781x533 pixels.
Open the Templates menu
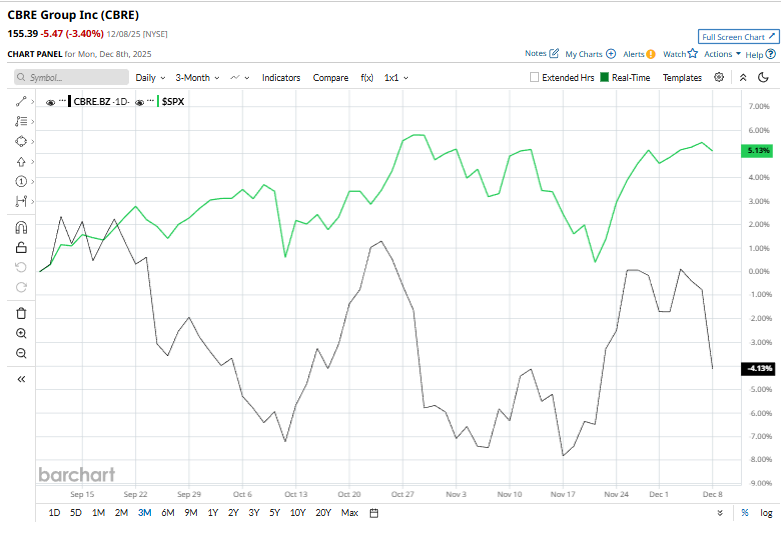pos(682,78)
